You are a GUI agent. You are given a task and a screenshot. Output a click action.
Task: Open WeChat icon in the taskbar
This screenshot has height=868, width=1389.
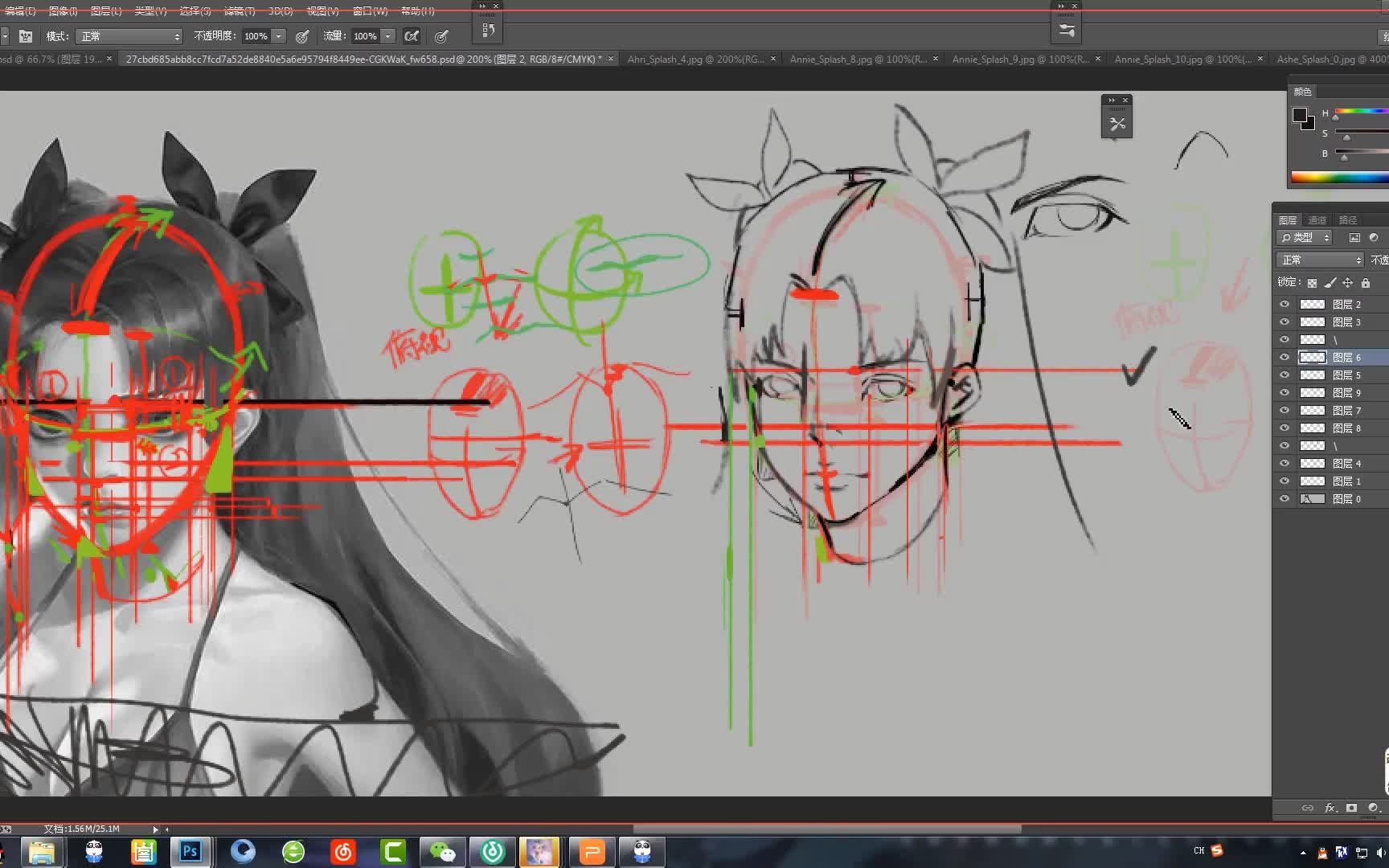pyautogui.click(x=442, y=851)
